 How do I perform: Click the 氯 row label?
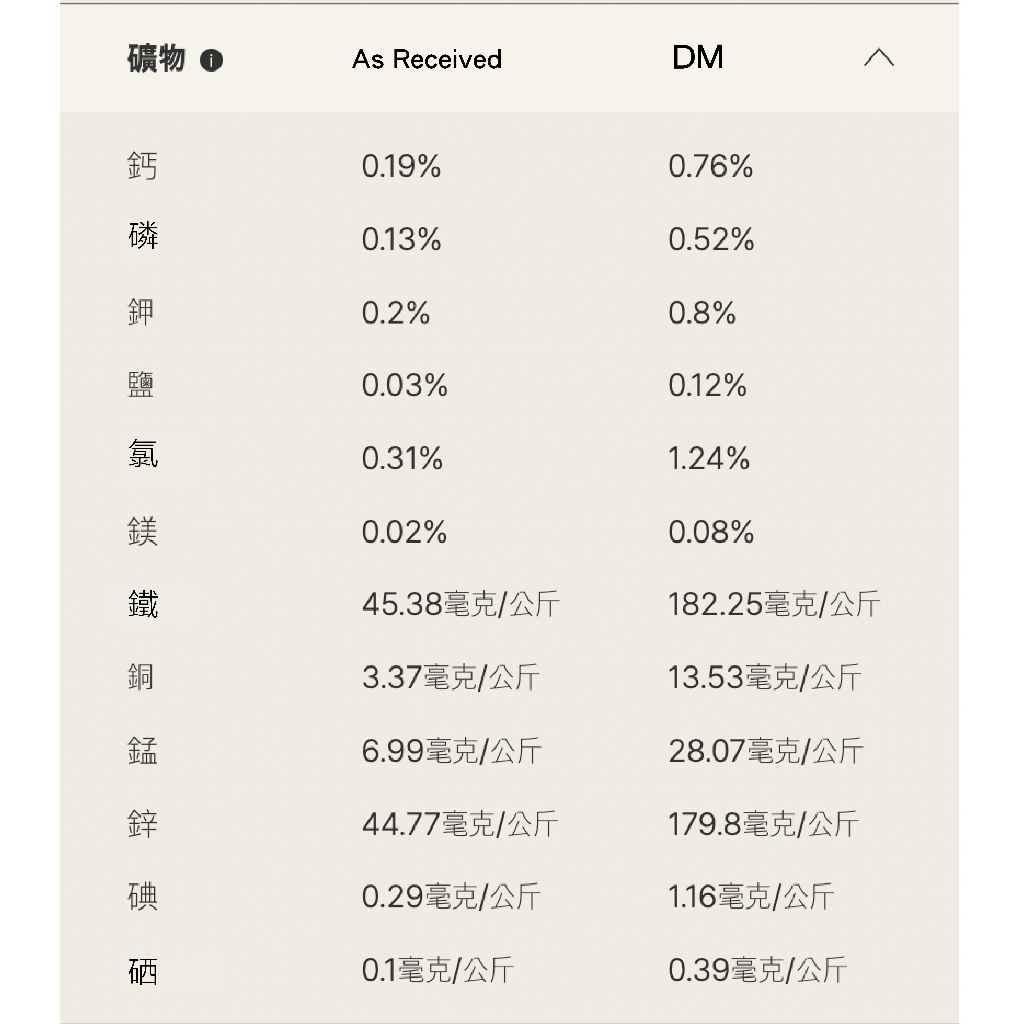tap(143, 458)
